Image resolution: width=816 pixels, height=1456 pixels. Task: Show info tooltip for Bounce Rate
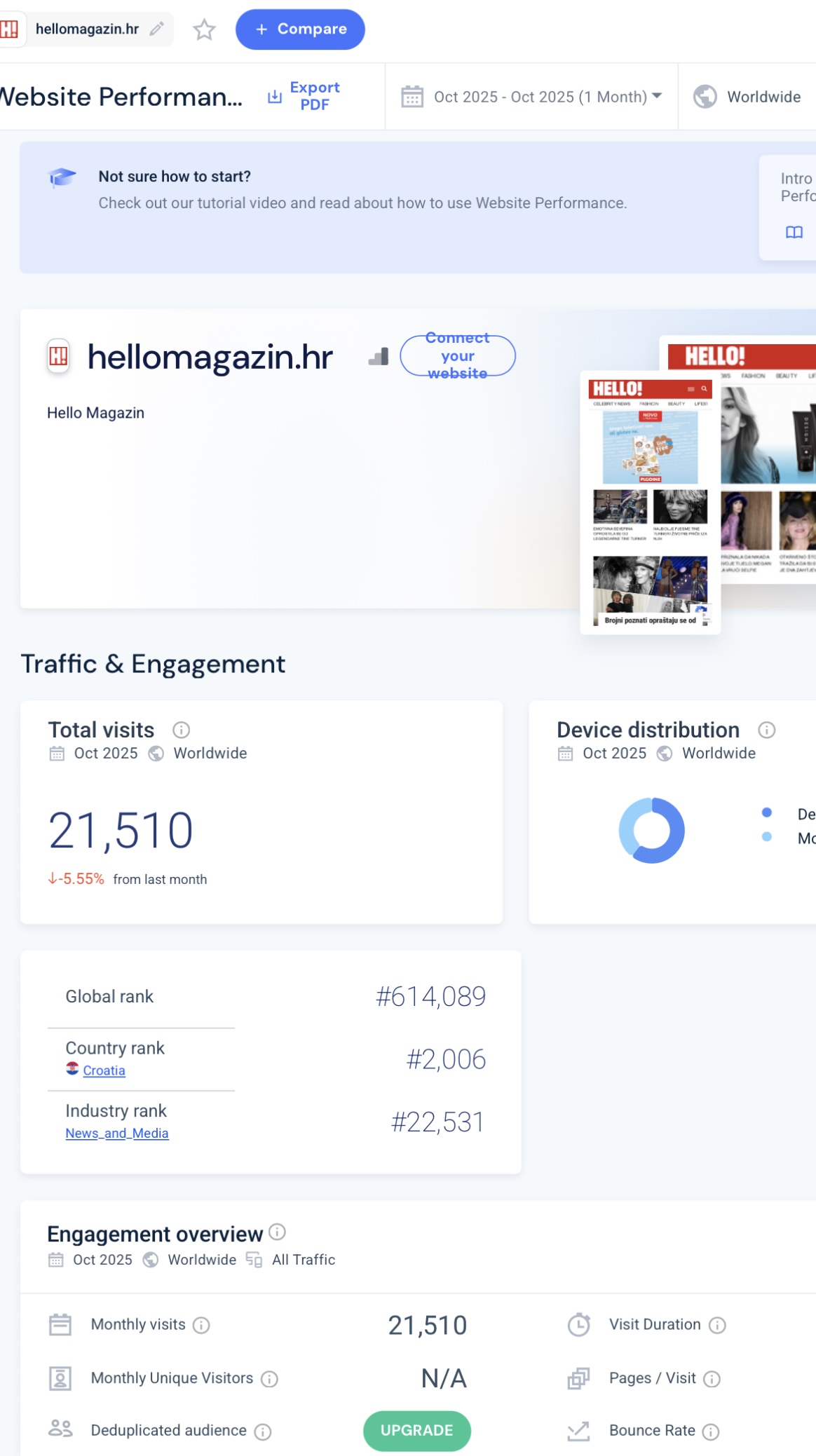pos(711,1431)
